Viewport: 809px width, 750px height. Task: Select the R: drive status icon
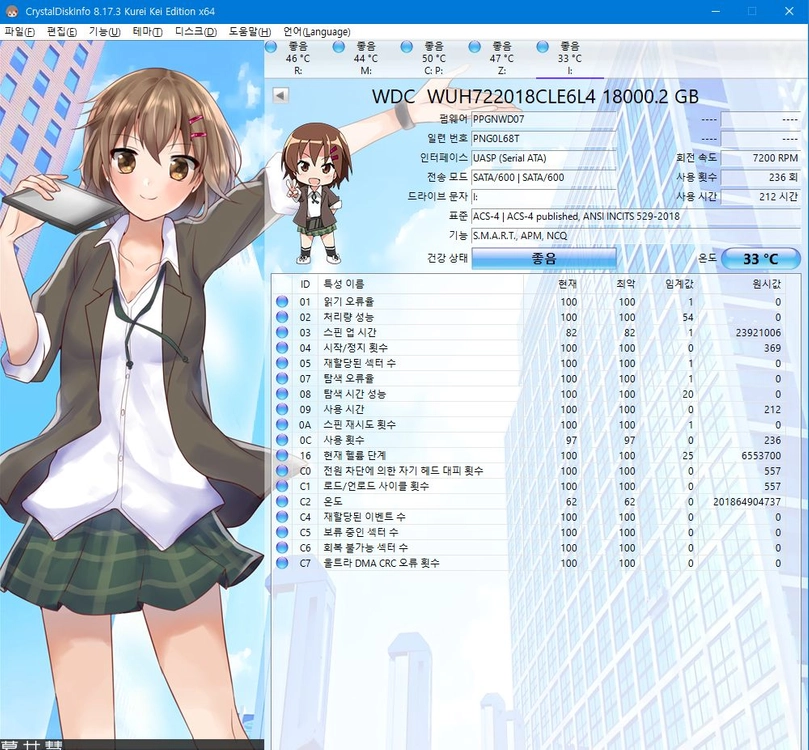271,47
